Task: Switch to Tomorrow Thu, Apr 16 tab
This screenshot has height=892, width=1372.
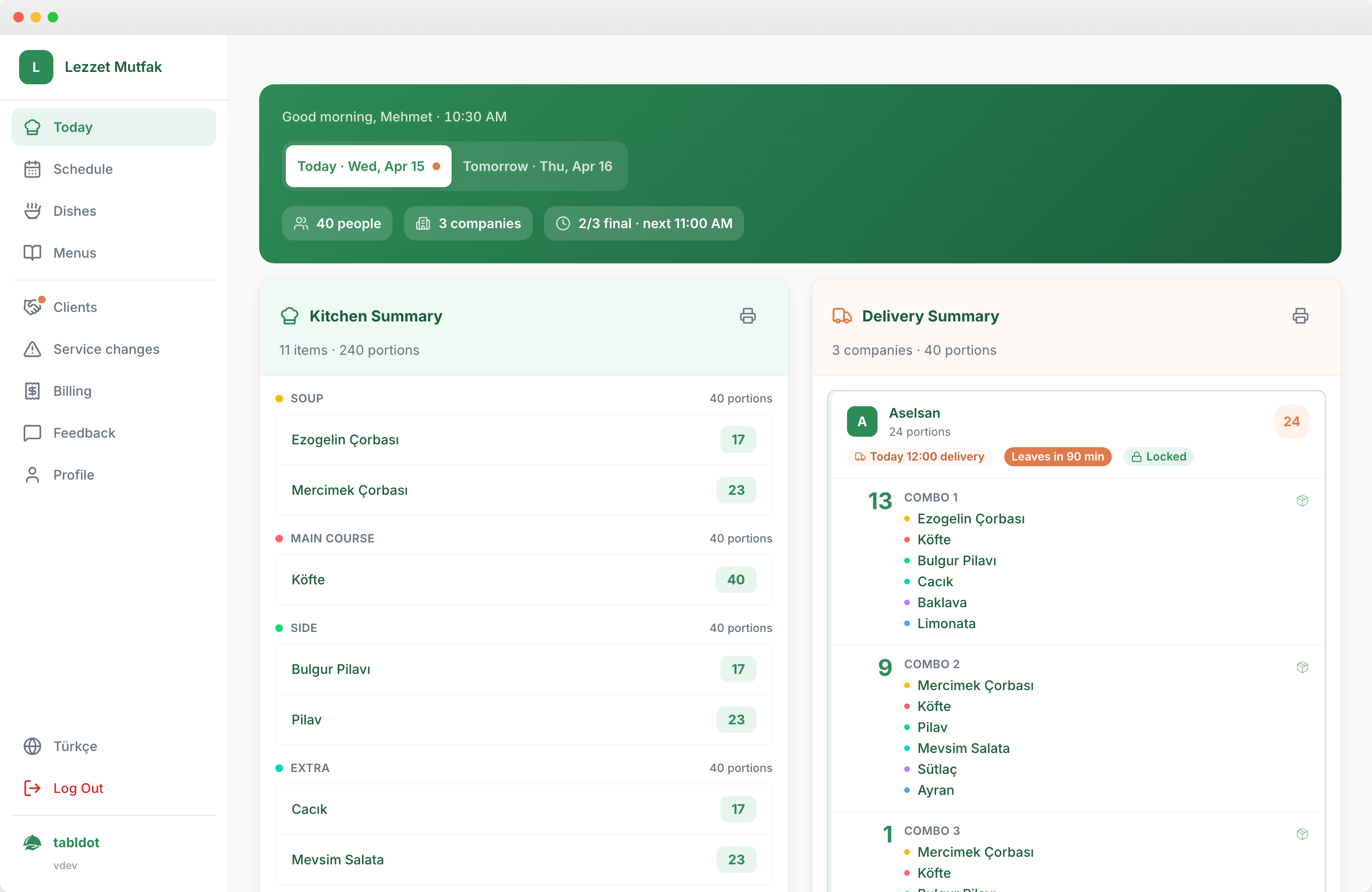Action: click(537, 166)
